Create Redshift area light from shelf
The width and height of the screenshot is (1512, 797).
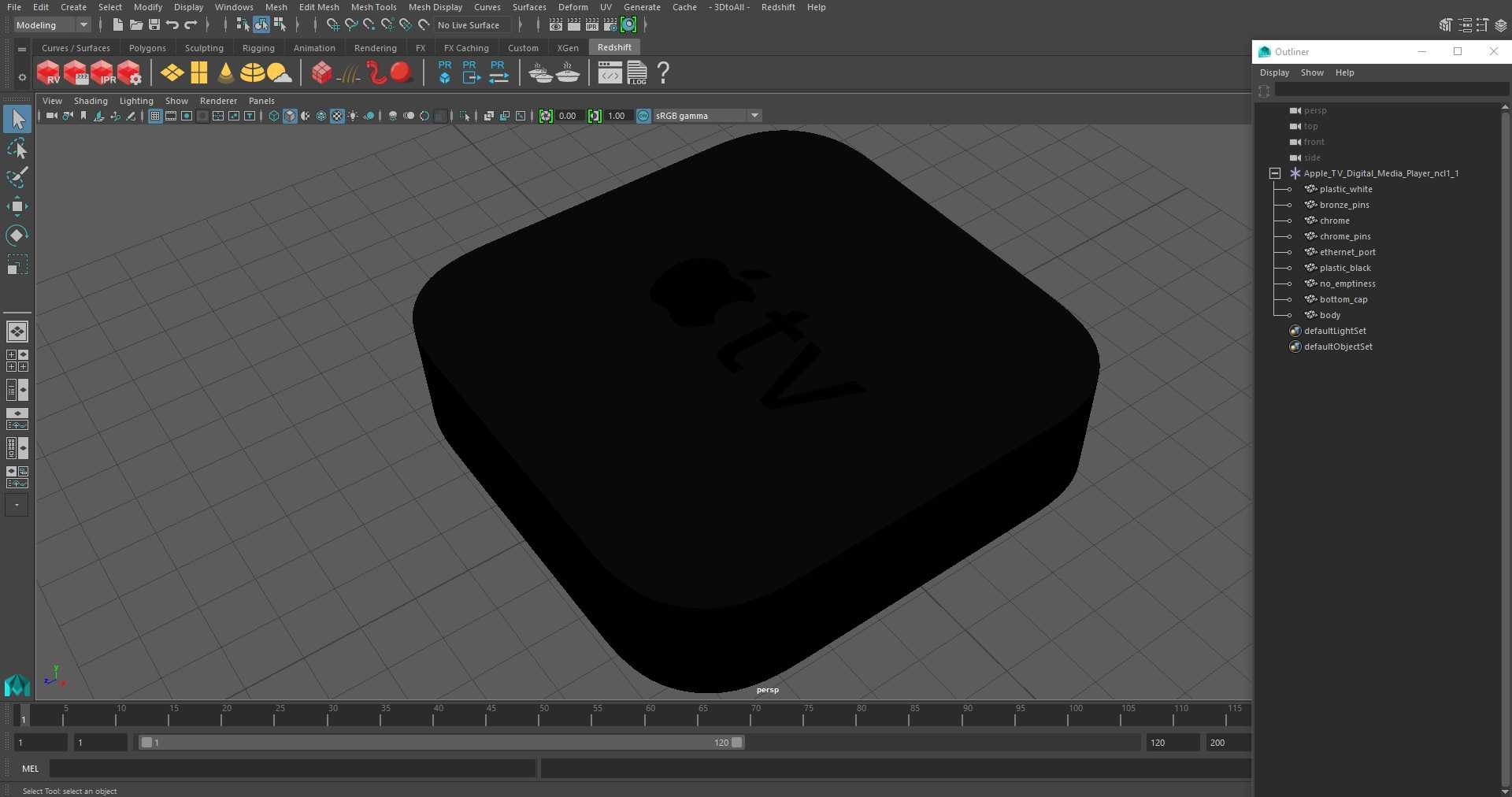click(172, 72)
